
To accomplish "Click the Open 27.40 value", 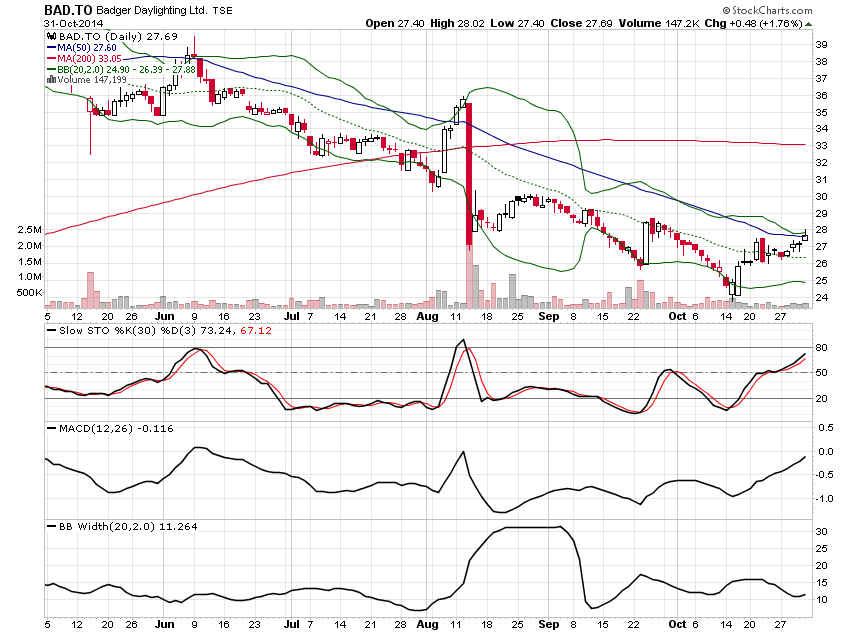I will (395, 23).
